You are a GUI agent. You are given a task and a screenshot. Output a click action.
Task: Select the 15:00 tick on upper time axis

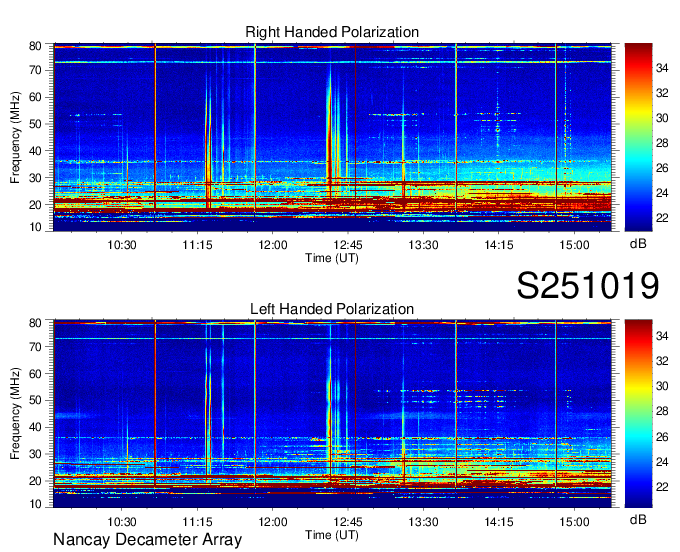[574, 244]
